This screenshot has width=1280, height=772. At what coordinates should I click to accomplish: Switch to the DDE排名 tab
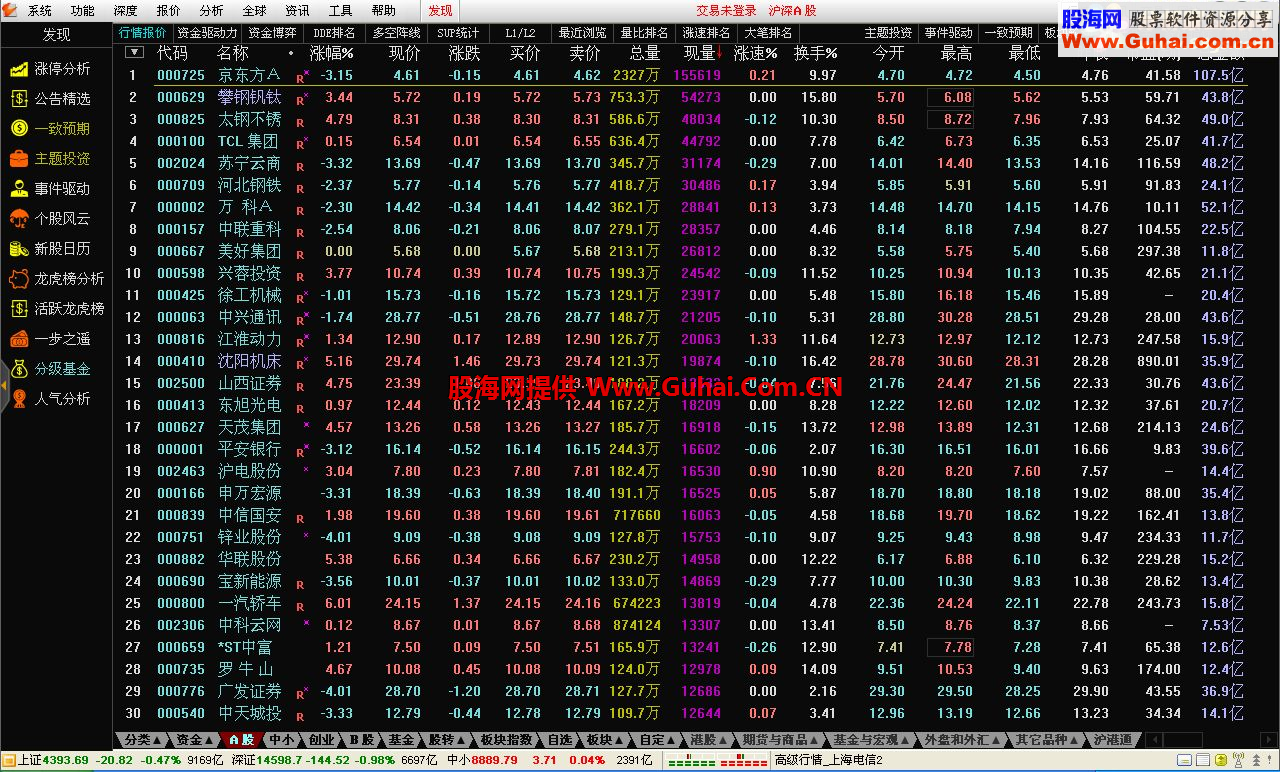coord(334,32)
